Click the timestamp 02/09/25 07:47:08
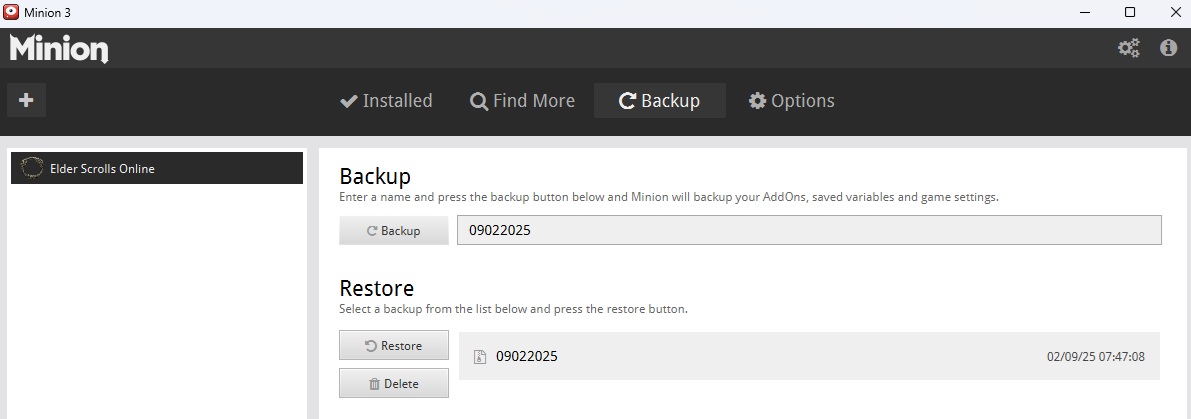Image resolution: width=1191 pixels, height=419 pixels. 1095,357
